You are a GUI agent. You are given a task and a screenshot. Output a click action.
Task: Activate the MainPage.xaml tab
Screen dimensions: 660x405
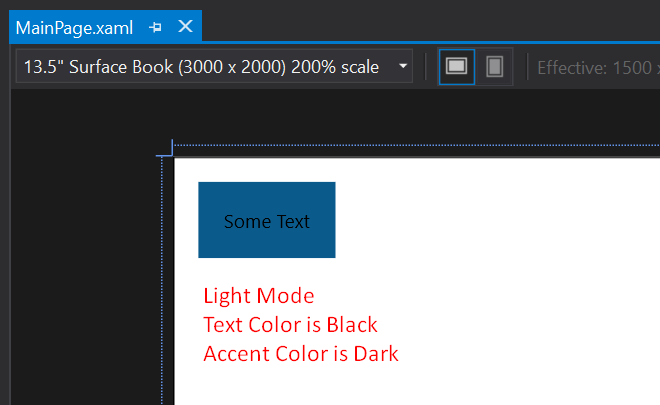point(74,28)
